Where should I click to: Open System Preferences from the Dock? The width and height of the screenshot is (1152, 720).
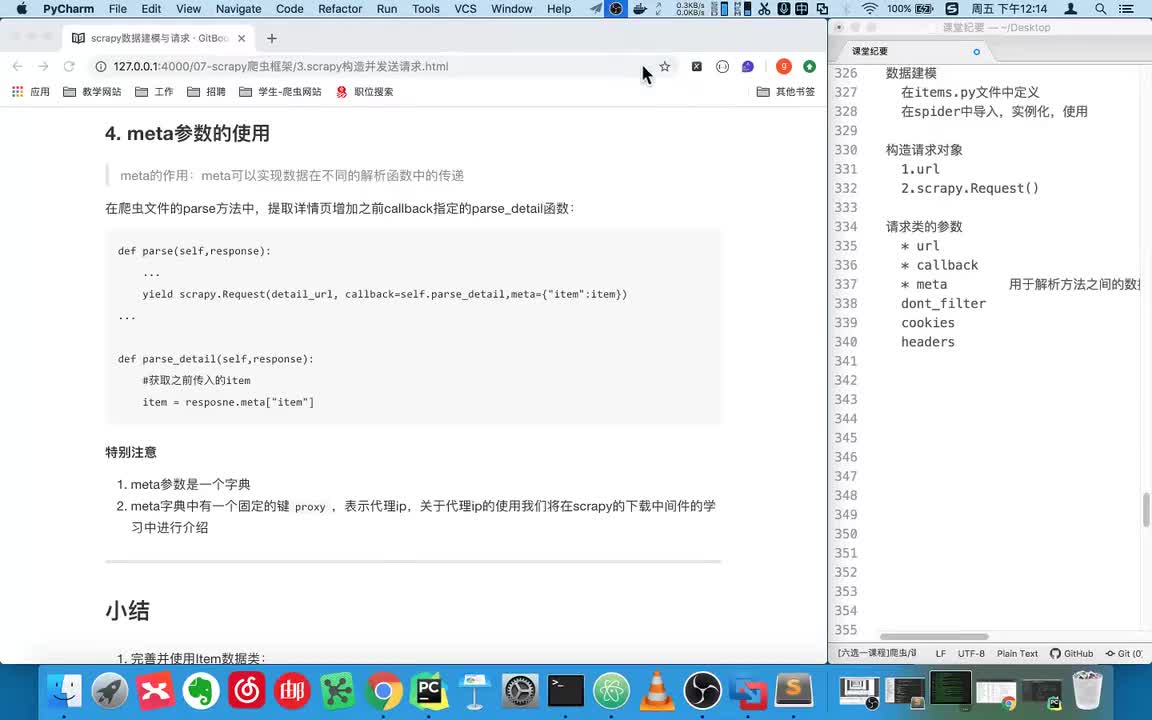tap(520, 691)
